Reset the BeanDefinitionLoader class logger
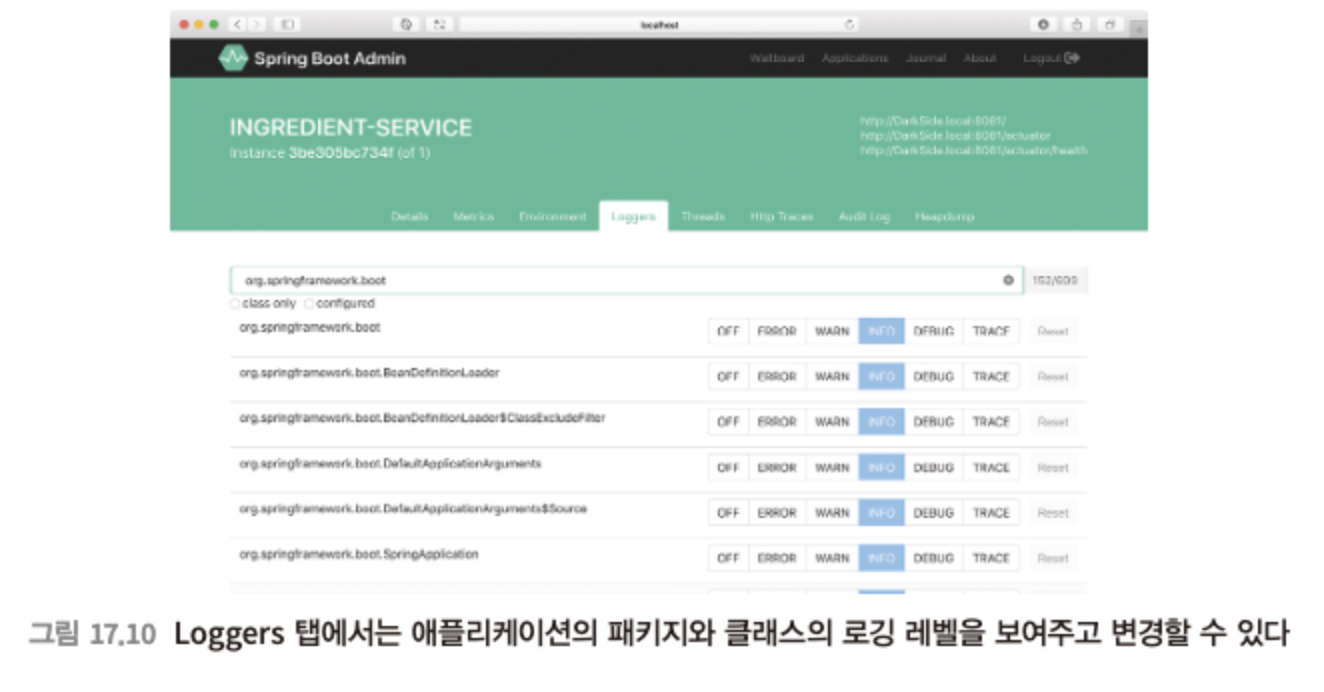This screenshot has width=1324, height=692. pos(1053,377)
